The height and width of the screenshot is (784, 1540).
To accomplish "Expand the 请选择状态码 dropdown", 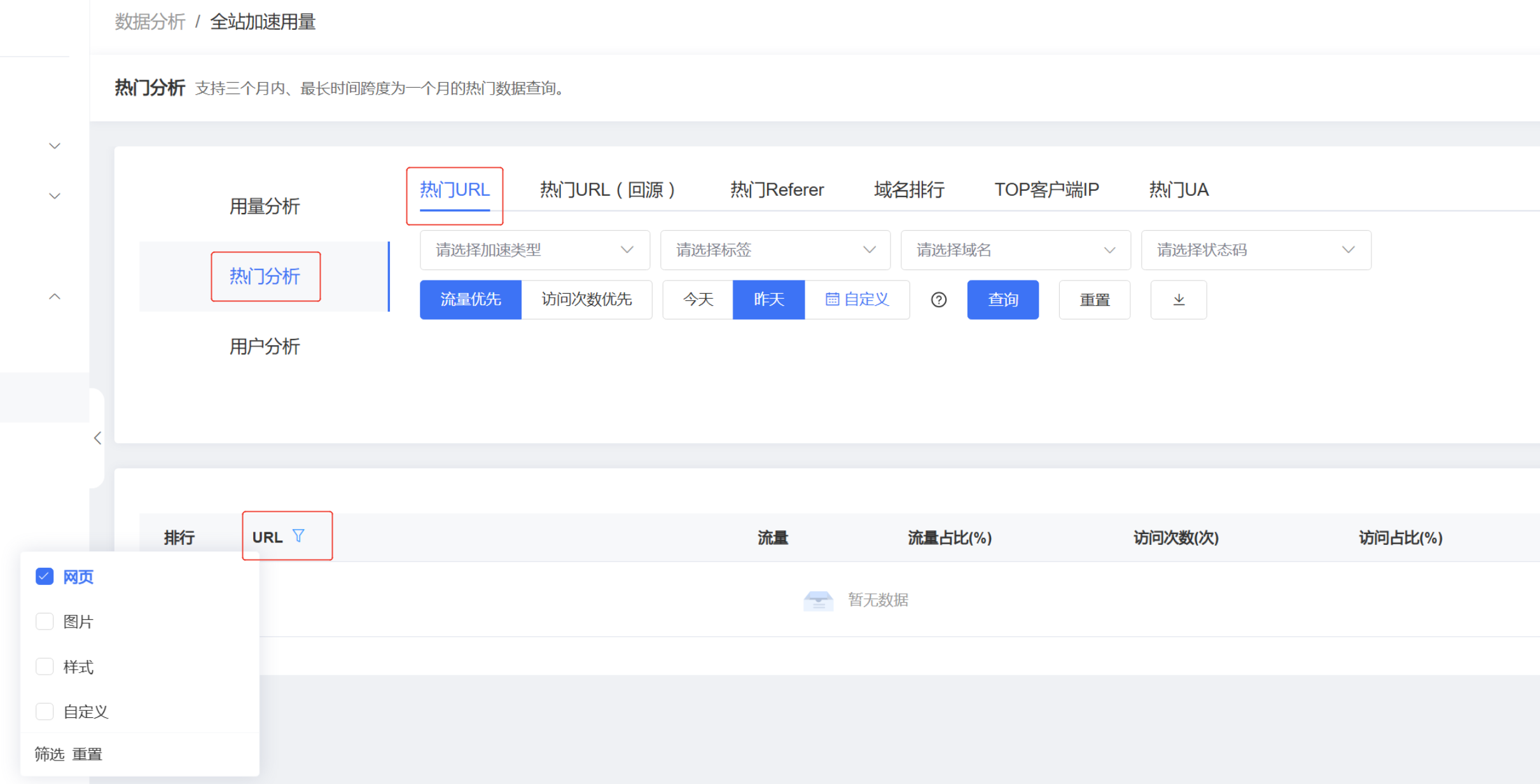I will [x=1256, y=250].
